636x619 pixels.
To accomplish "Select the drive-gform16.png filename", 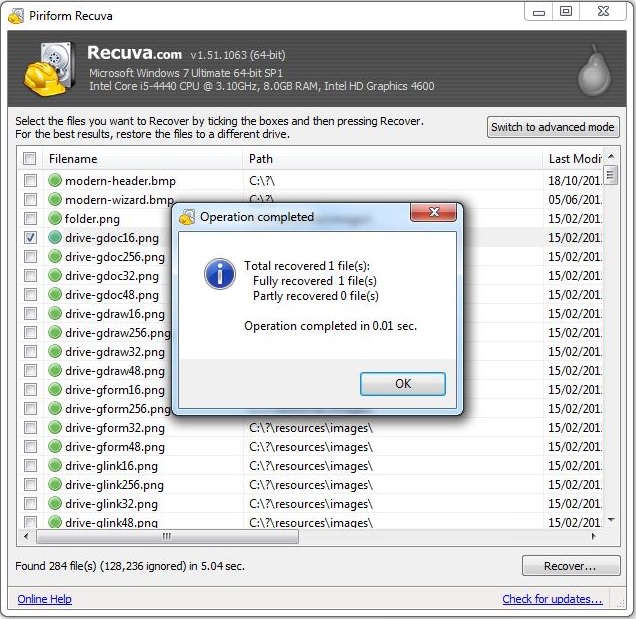I will (x=115, y=390).
